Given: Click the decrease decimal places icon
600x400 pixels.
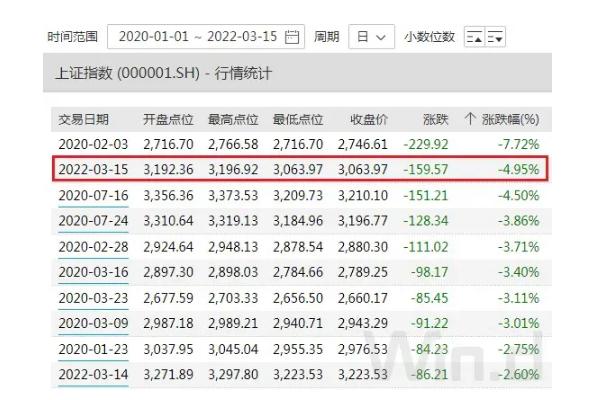Looking at the screenshot, I should point(495,37).
